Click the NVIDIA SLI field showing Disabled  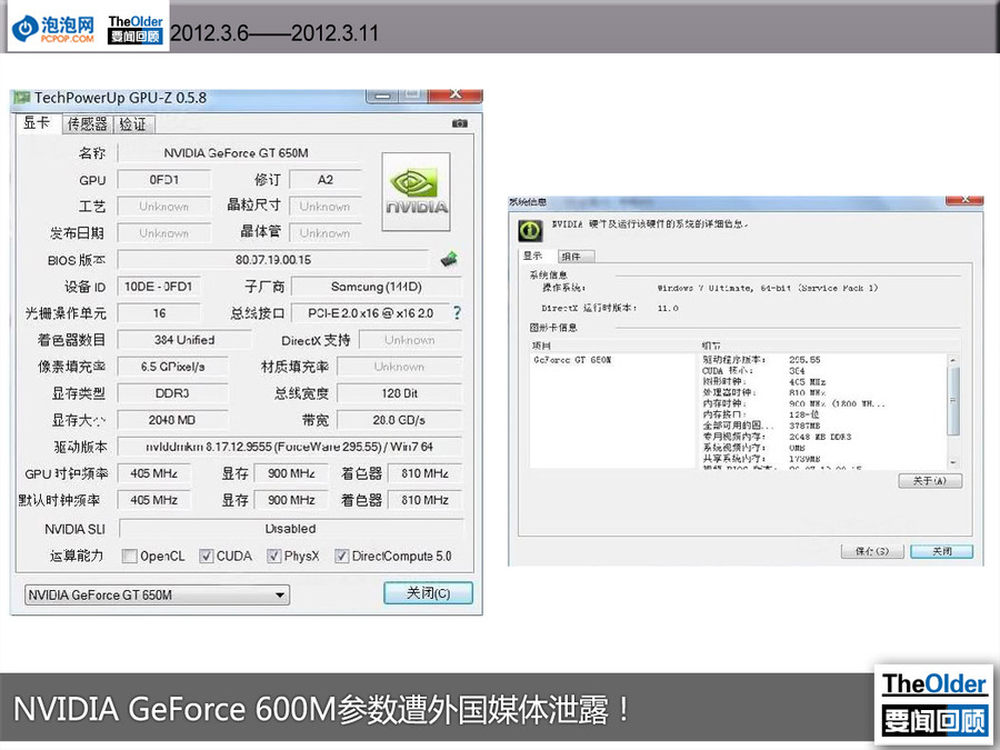[x=290, y=529]
